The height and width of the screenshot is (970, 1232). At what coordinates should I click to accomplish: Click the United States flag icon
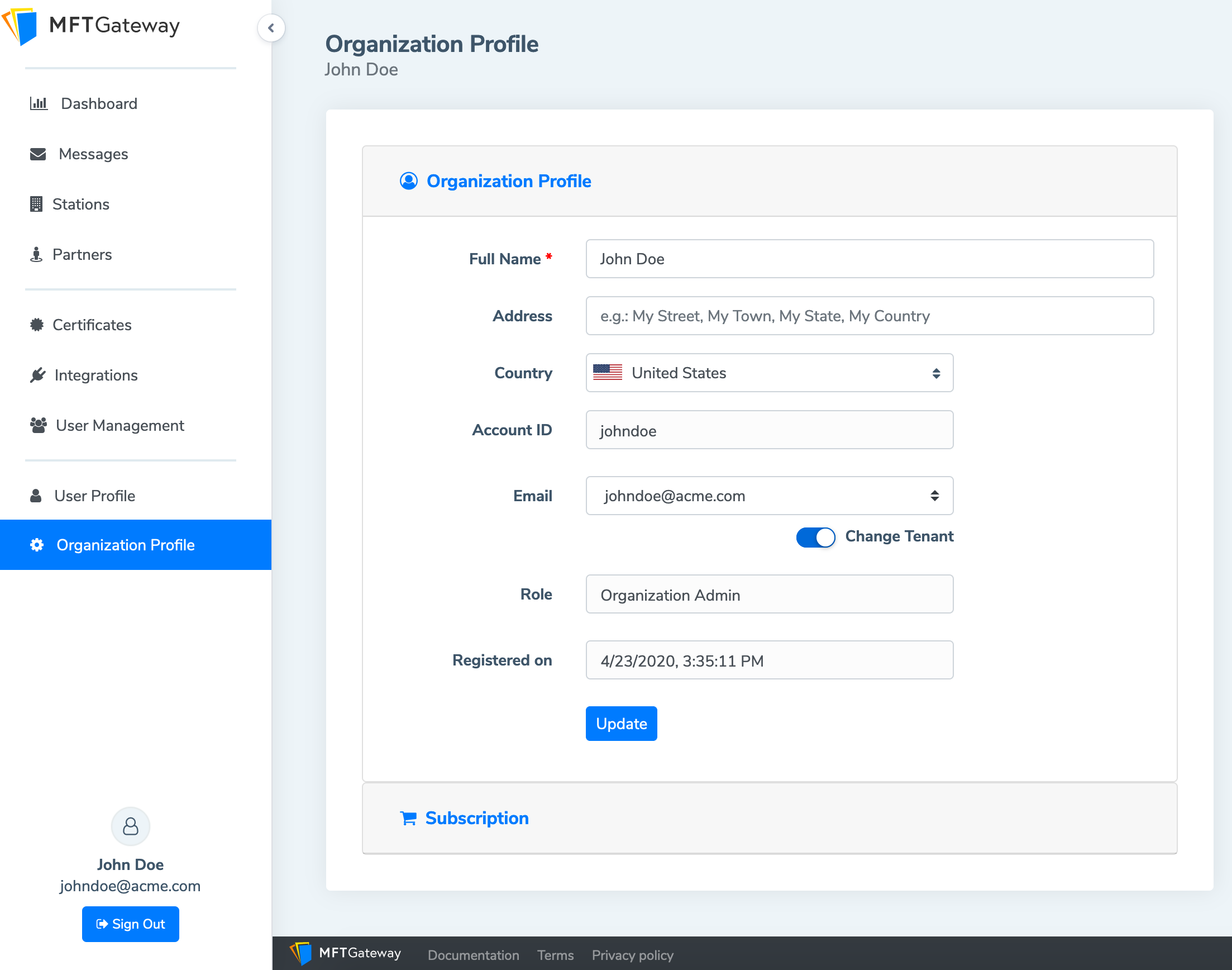[x=608, y=373]
